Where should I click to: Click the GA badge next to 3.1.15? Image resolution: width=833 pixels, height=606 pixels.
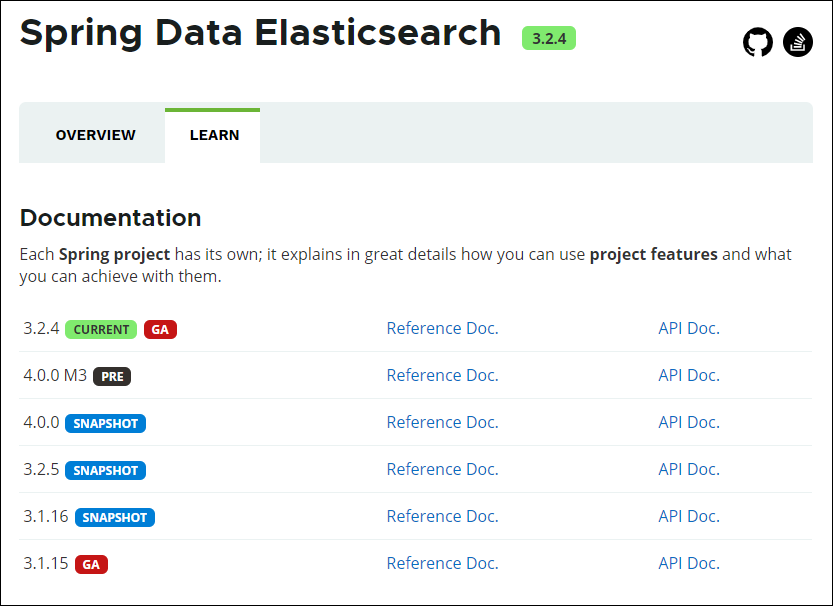[x=91, y=565]
